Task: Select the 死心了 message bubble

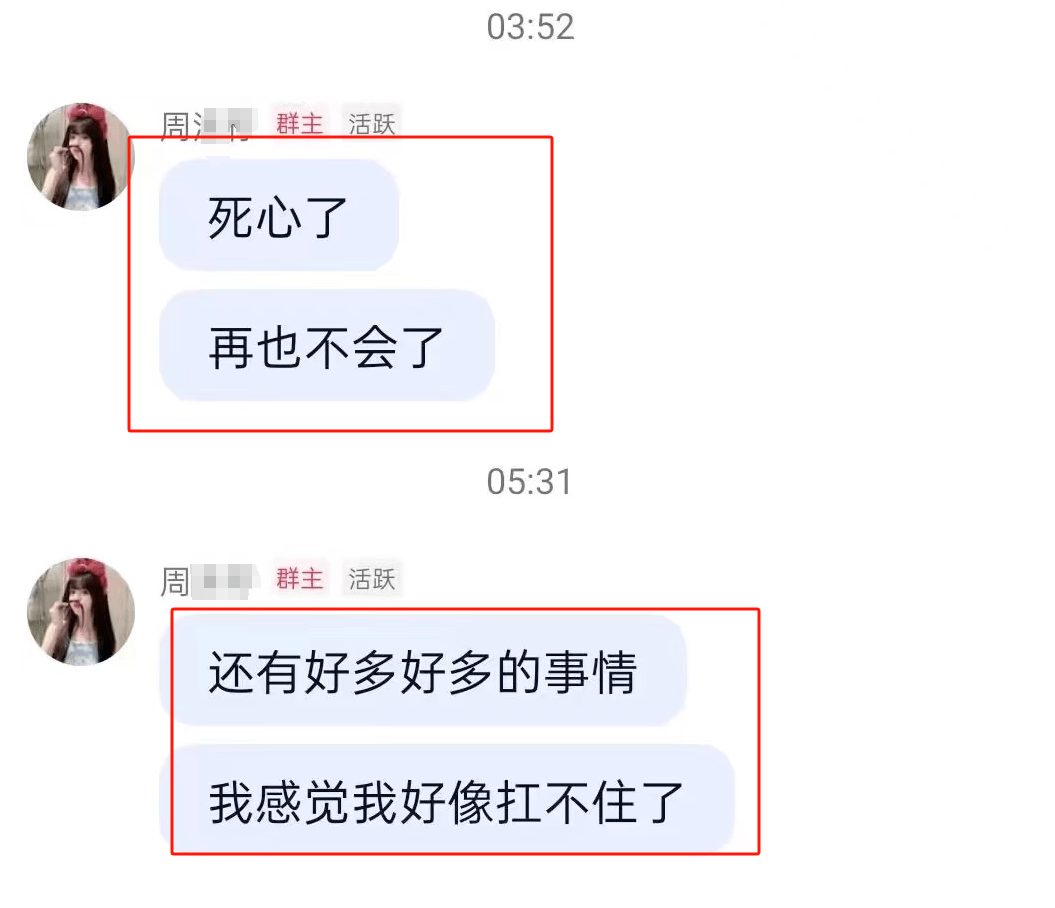Action: tap(279, 216)
